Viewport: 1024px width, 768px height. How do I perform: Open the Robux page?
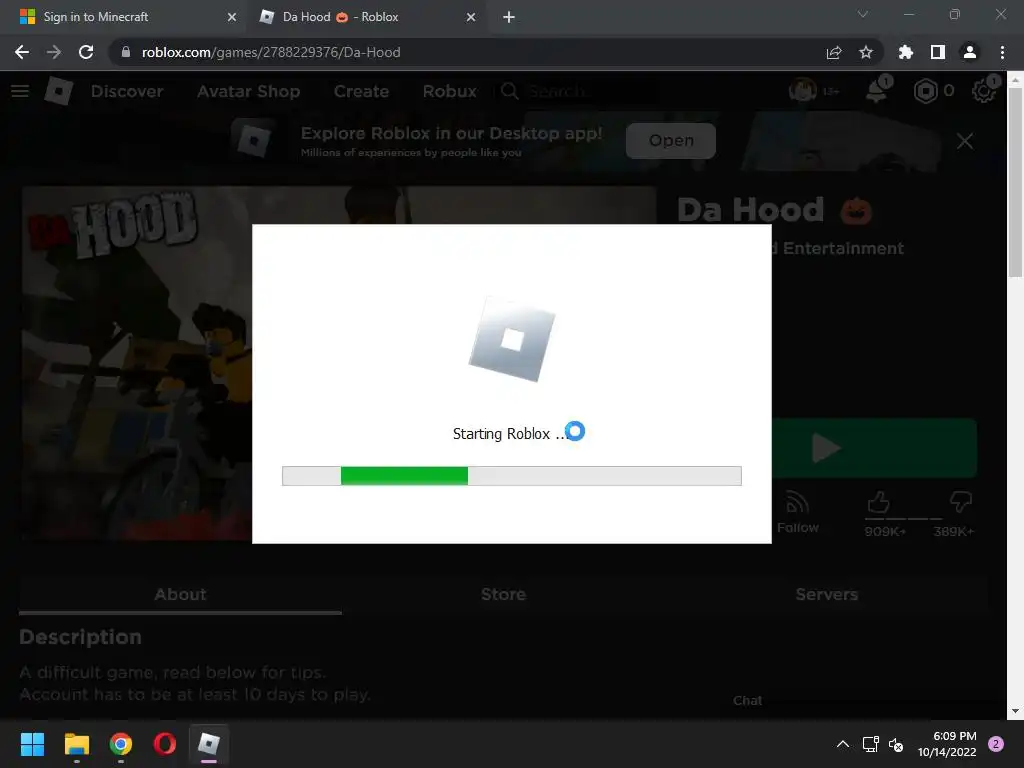click(x=449, y=91)
